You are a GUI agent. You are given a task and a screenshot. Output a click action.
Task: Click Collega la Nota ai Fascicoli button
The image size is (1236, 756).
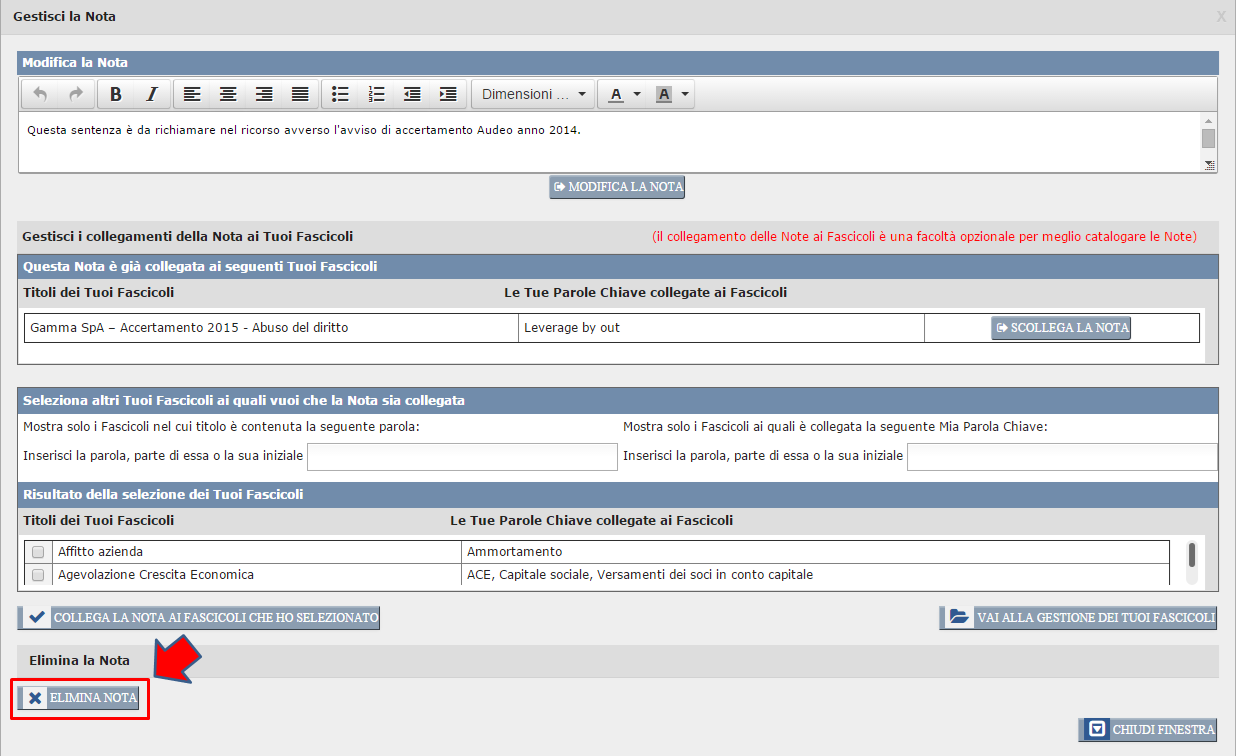point(199,618)
